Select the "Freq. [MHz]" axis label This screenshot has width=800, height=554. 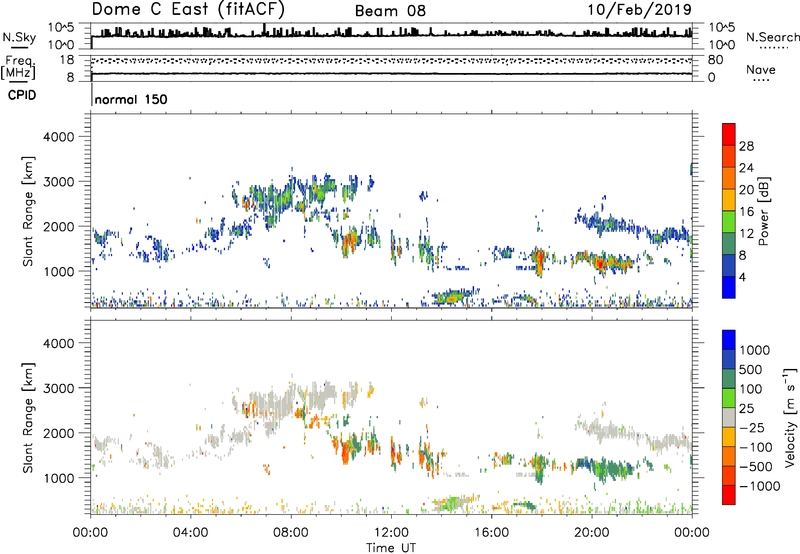[18, 67]
